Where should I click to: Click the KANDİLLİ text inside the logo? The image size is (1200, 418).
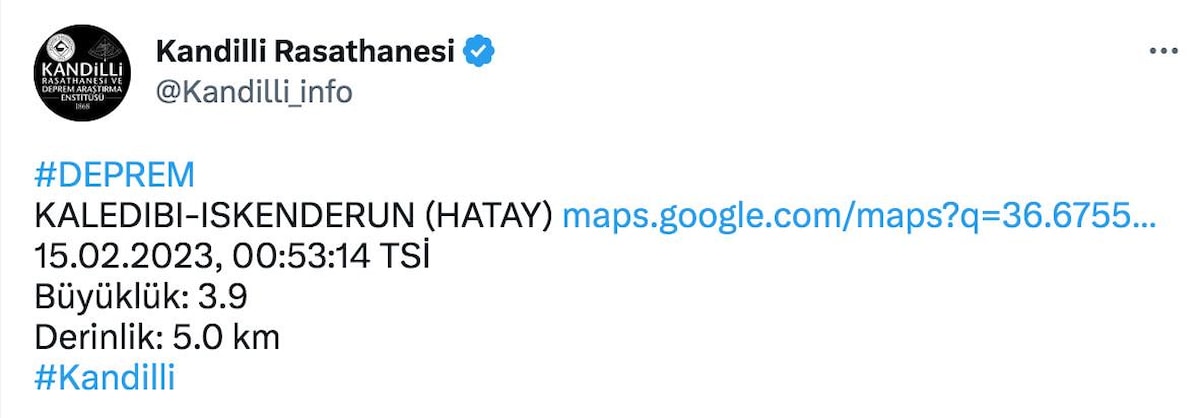(x=84, y=69)
